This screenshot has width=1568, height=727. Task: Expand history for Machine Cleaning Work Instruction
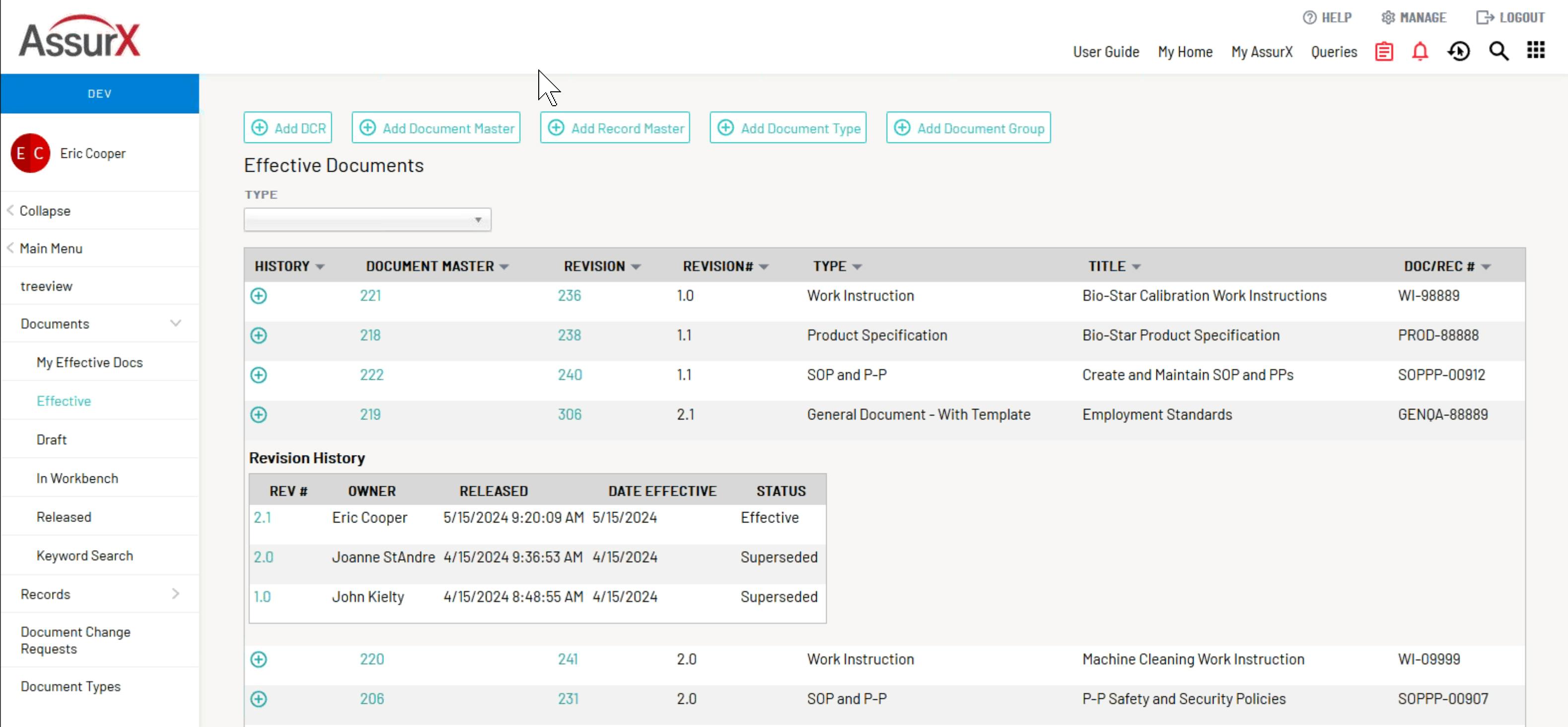pyautogui.click(x=259, y=660)
